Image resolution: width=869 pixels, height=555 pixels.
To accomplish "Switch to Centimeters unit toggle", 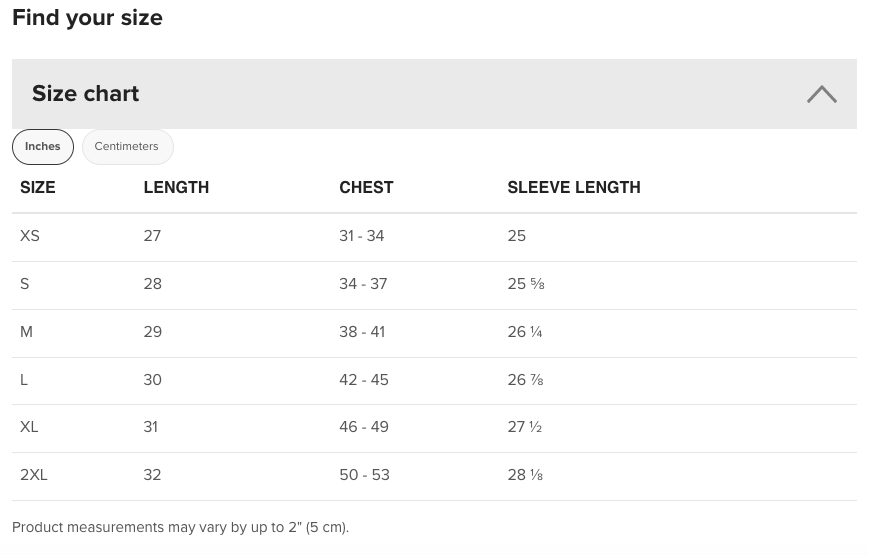I will pos(127,147).
